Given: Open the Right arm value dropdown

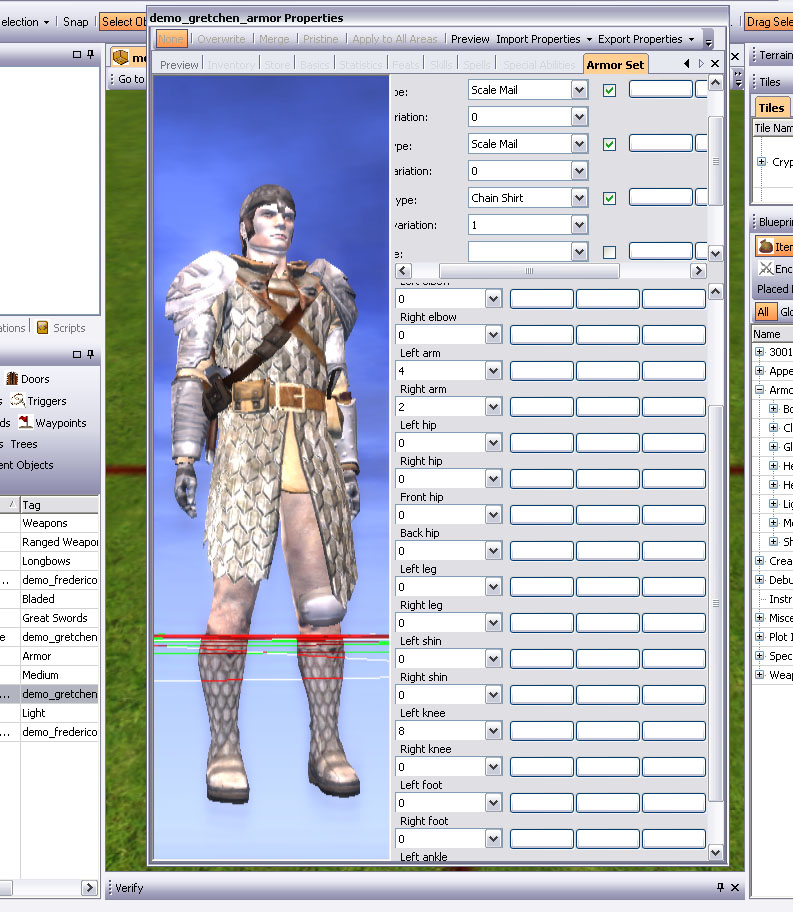Looking at the screenshot, I should [x=493, y=407].
